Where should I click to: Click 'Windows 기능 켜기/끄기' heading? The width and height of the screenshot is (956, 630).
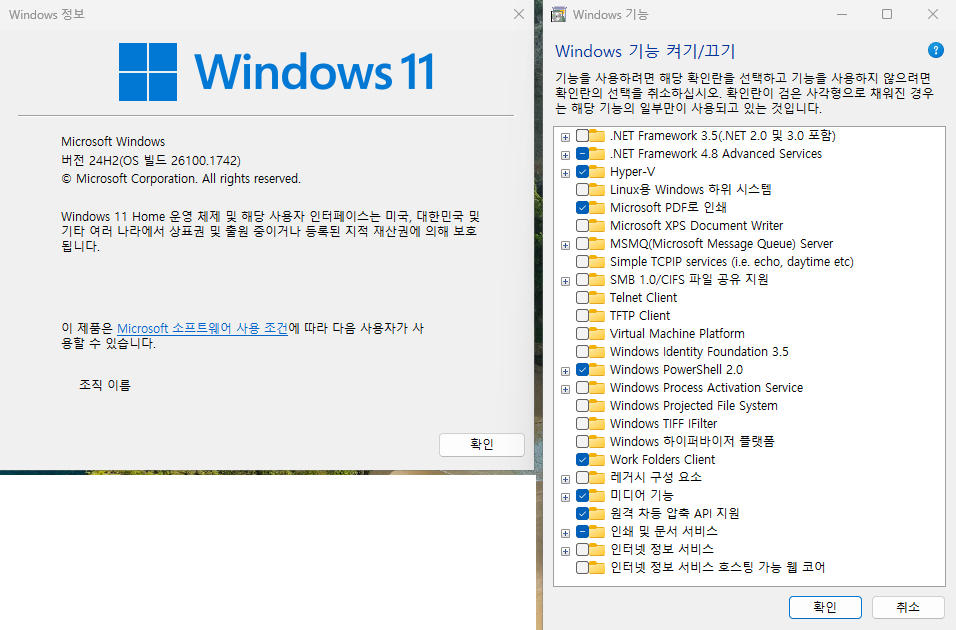click(x=645, y=51)
